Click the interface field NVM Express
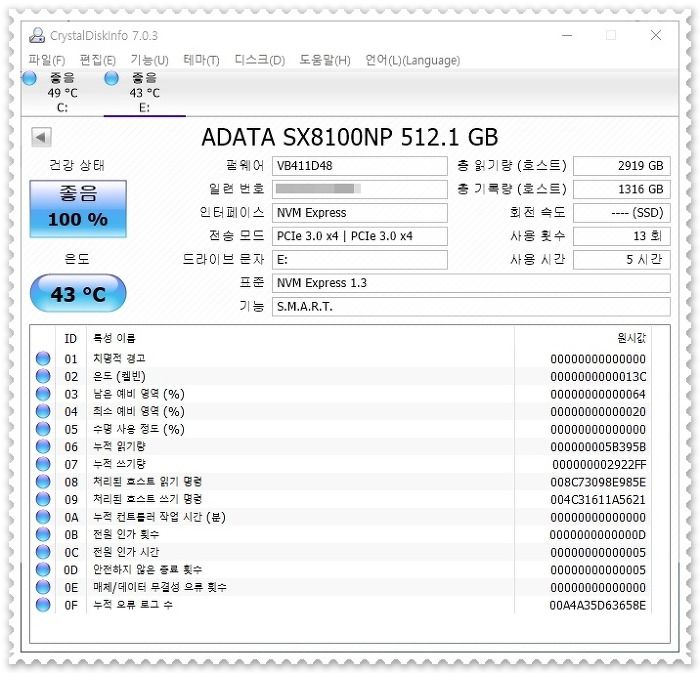 (x=360, y=213)
